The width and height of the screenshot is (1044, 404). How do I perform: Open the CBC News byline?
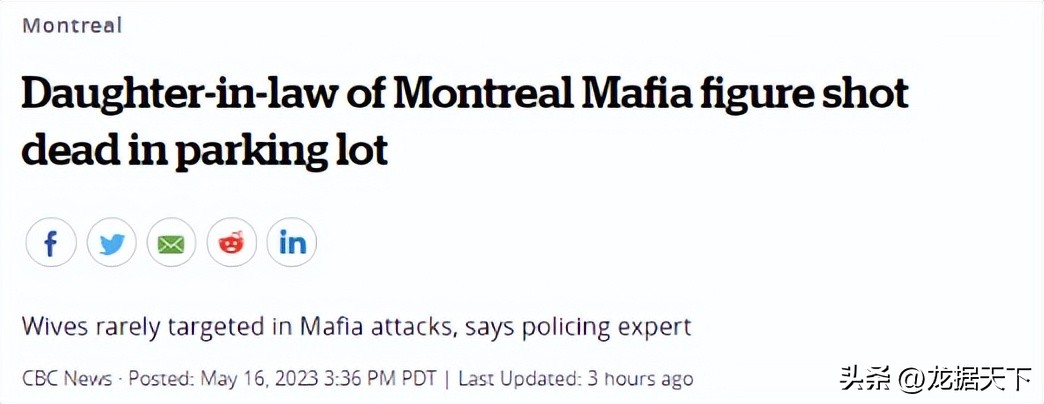coord(67,379)
